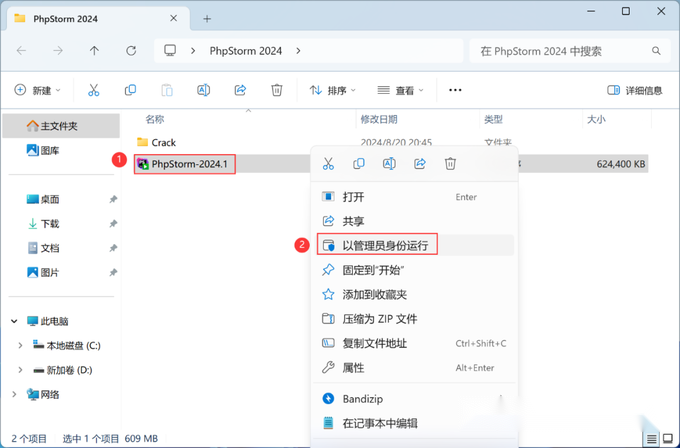Expand the 本地磁盘 (C:) tree node
Screen dimensions: 680x448
pyautogui.click(x=20, y=346)
